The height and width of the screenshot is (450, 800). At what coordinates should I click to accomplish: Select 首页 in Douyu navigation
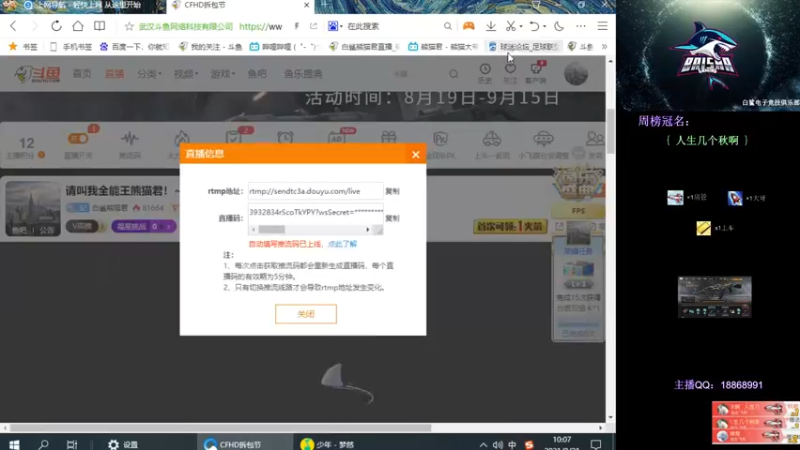point(82,74)
